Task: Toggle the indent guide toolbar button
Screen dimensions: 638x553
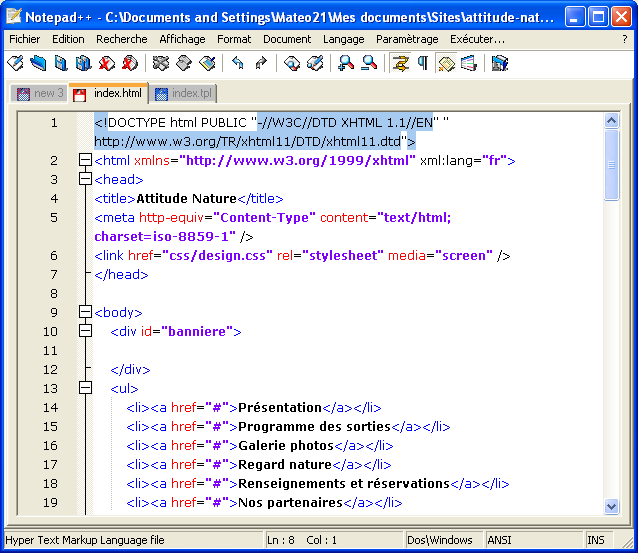Action: pos(446,63)
